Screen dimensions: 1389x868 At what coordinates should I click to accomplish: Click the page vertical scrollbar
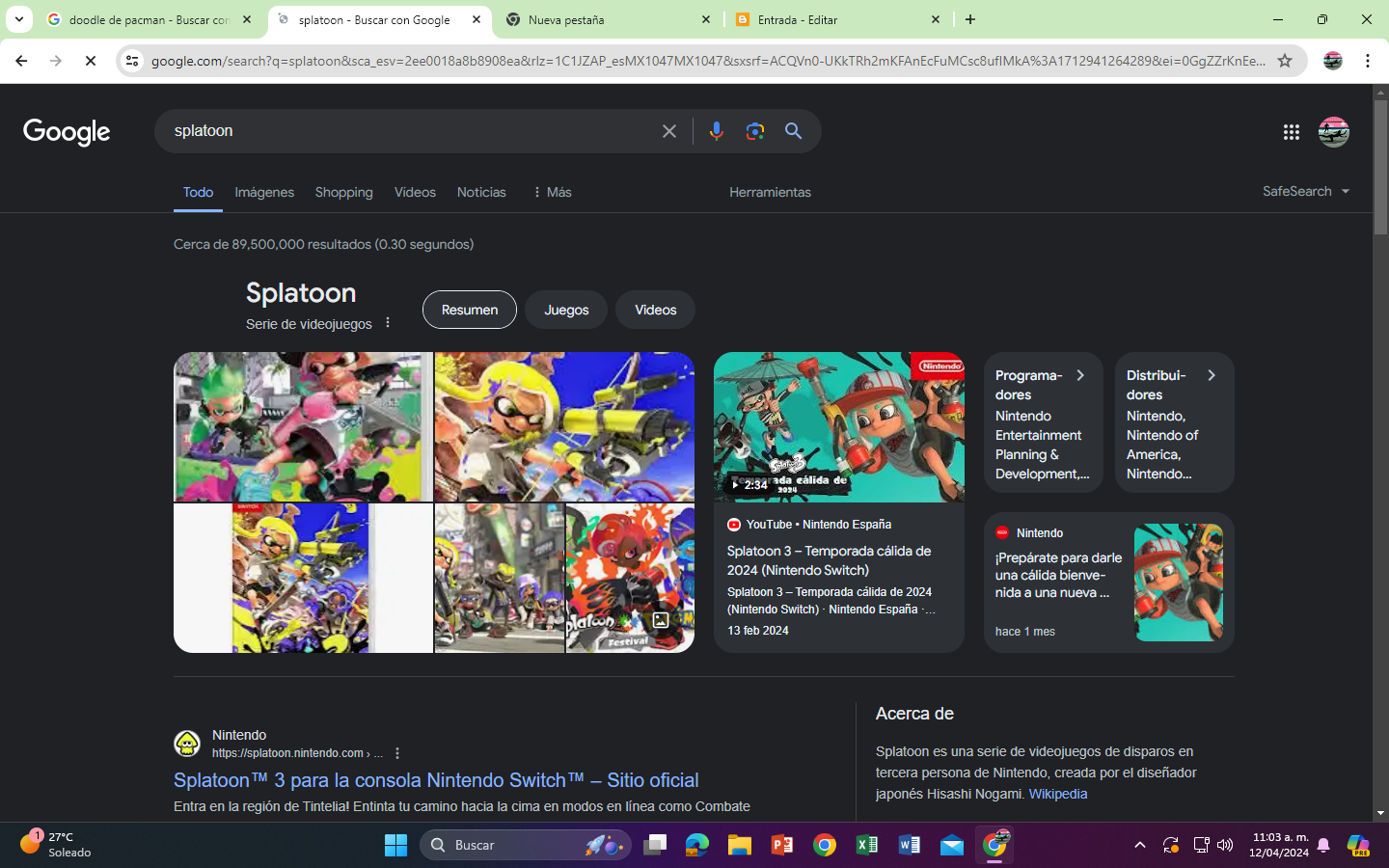point(1380,166)
